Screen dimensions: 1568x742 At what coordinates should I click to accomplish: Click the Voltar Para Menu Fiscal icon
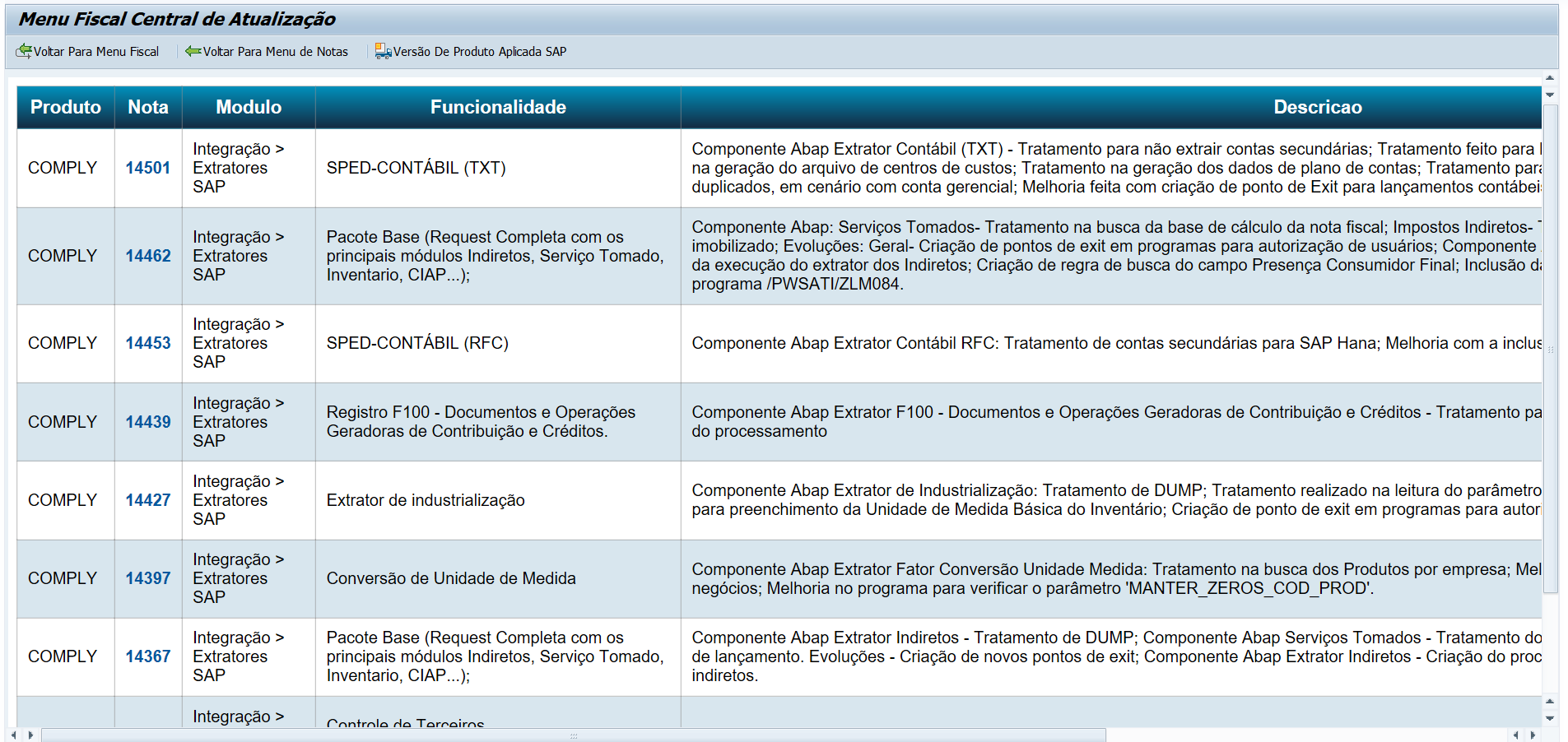click(24, 51)
